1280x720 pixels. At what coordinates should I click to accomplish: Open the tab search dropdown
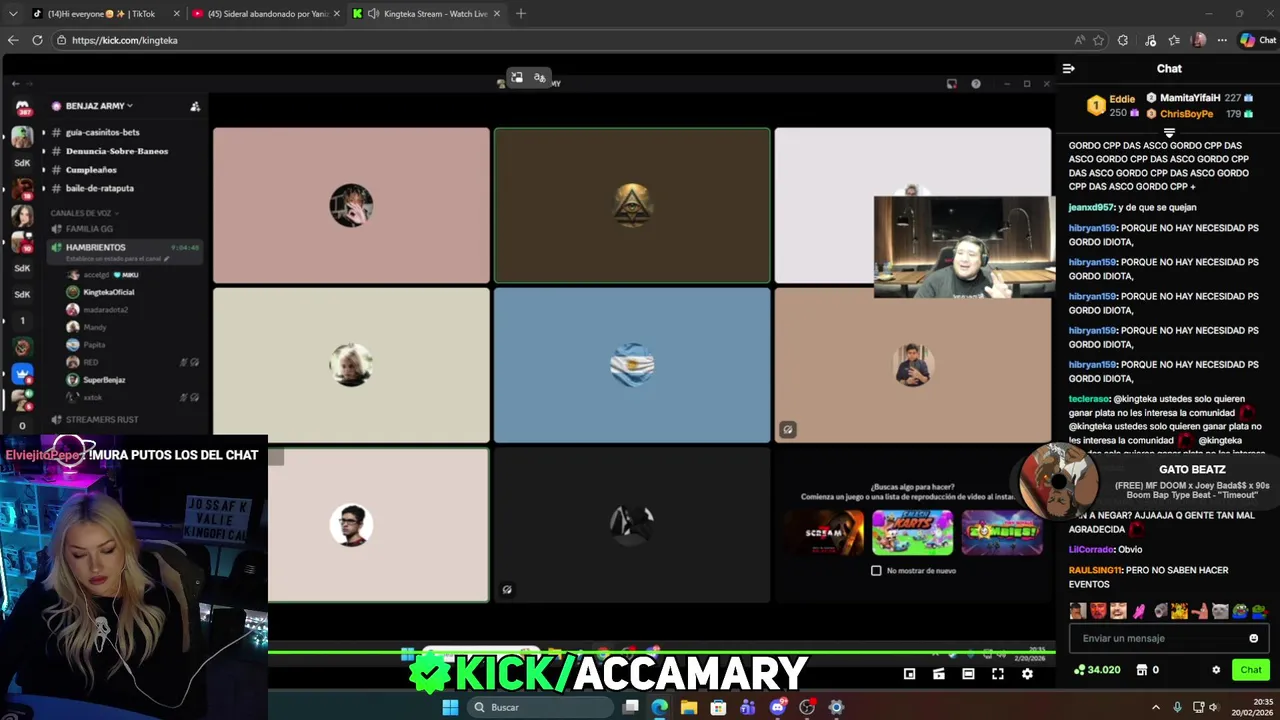click(x=12, y=14)
